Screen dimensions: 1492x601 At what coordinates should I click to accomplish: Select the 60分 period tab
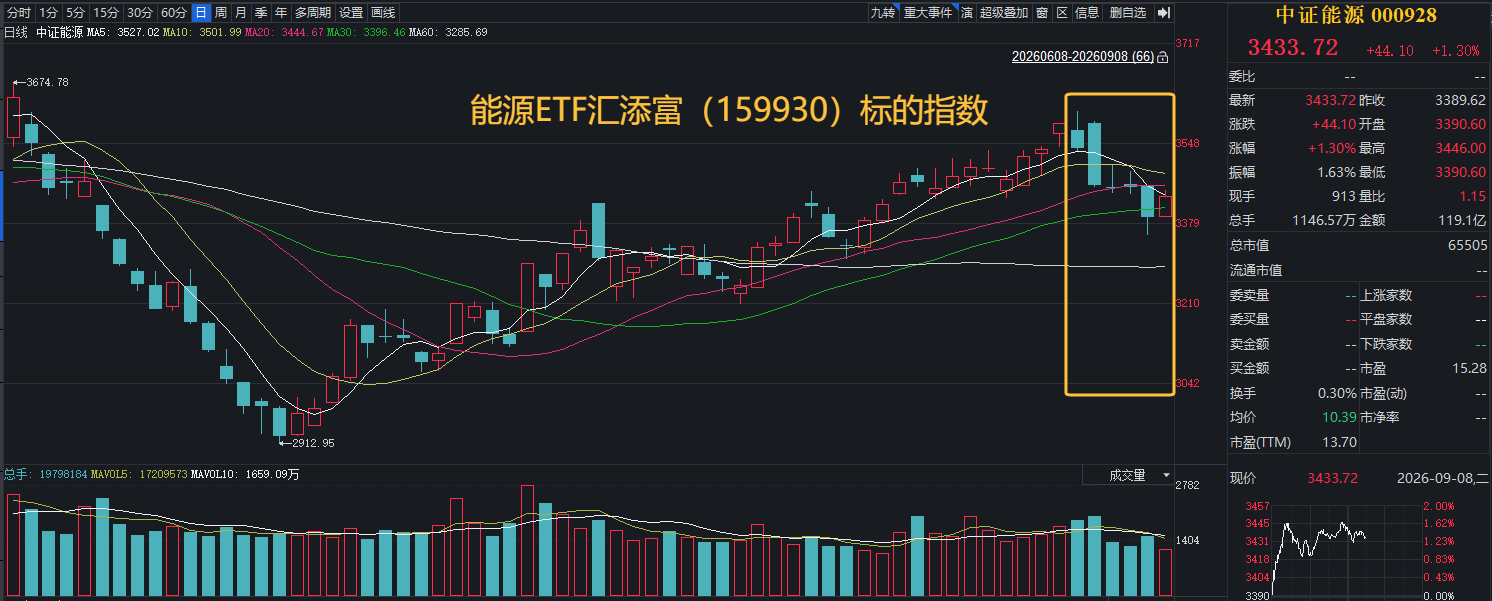click(174, 13)
